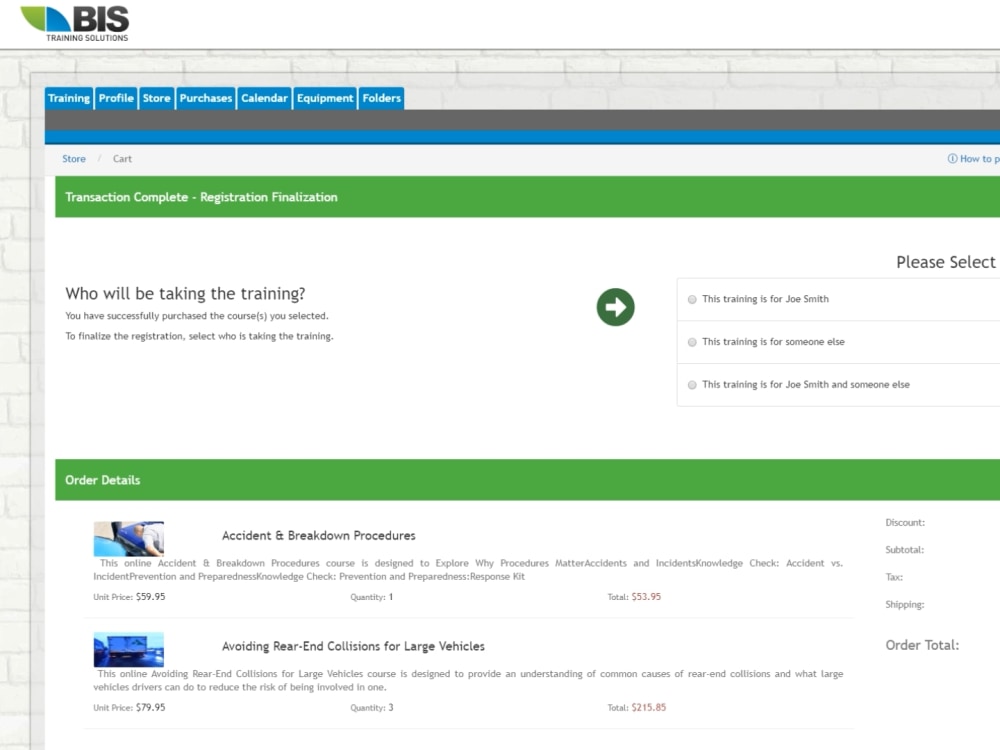1000x750 pixels.
Task: Click the How to info icon
Action: click(952, 159)
